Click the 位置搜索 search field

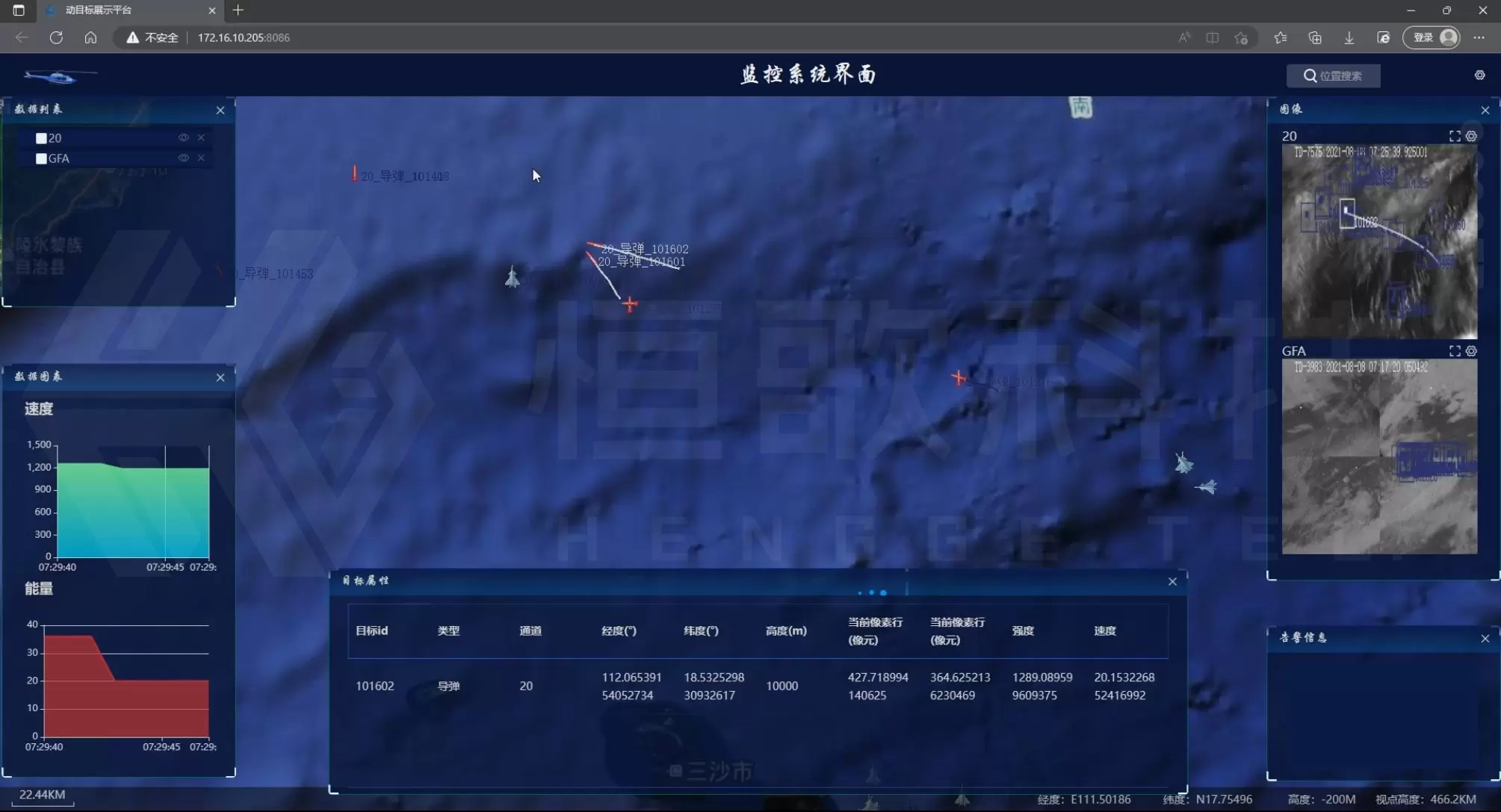tap(1334, 75)
